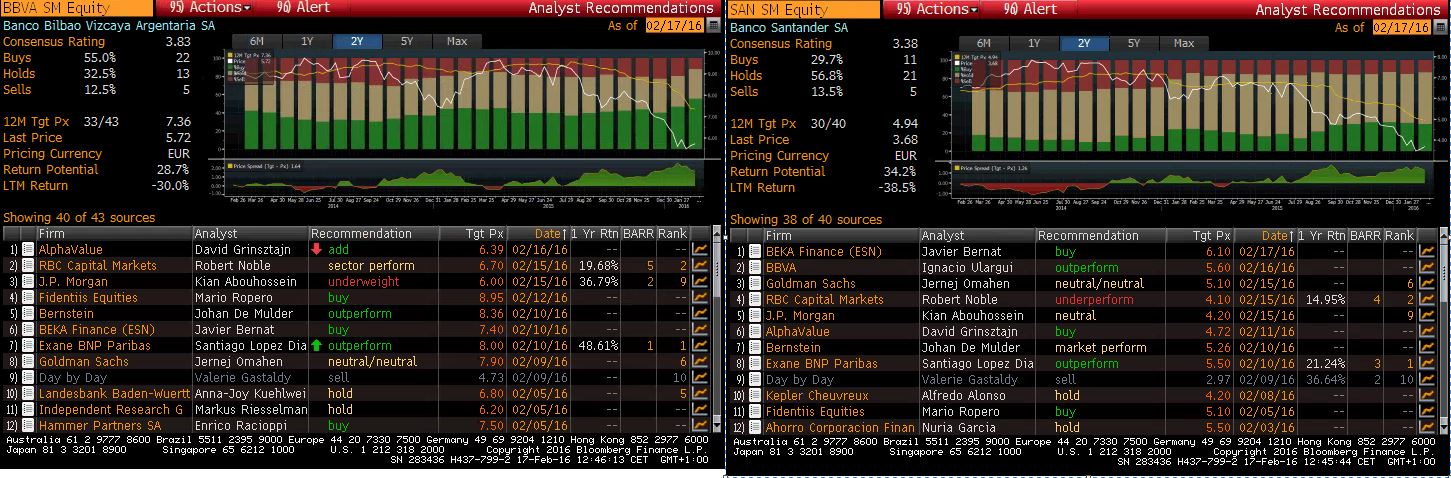Open Hammer Partners SA document icon, BBVA window

pos(28,426)
